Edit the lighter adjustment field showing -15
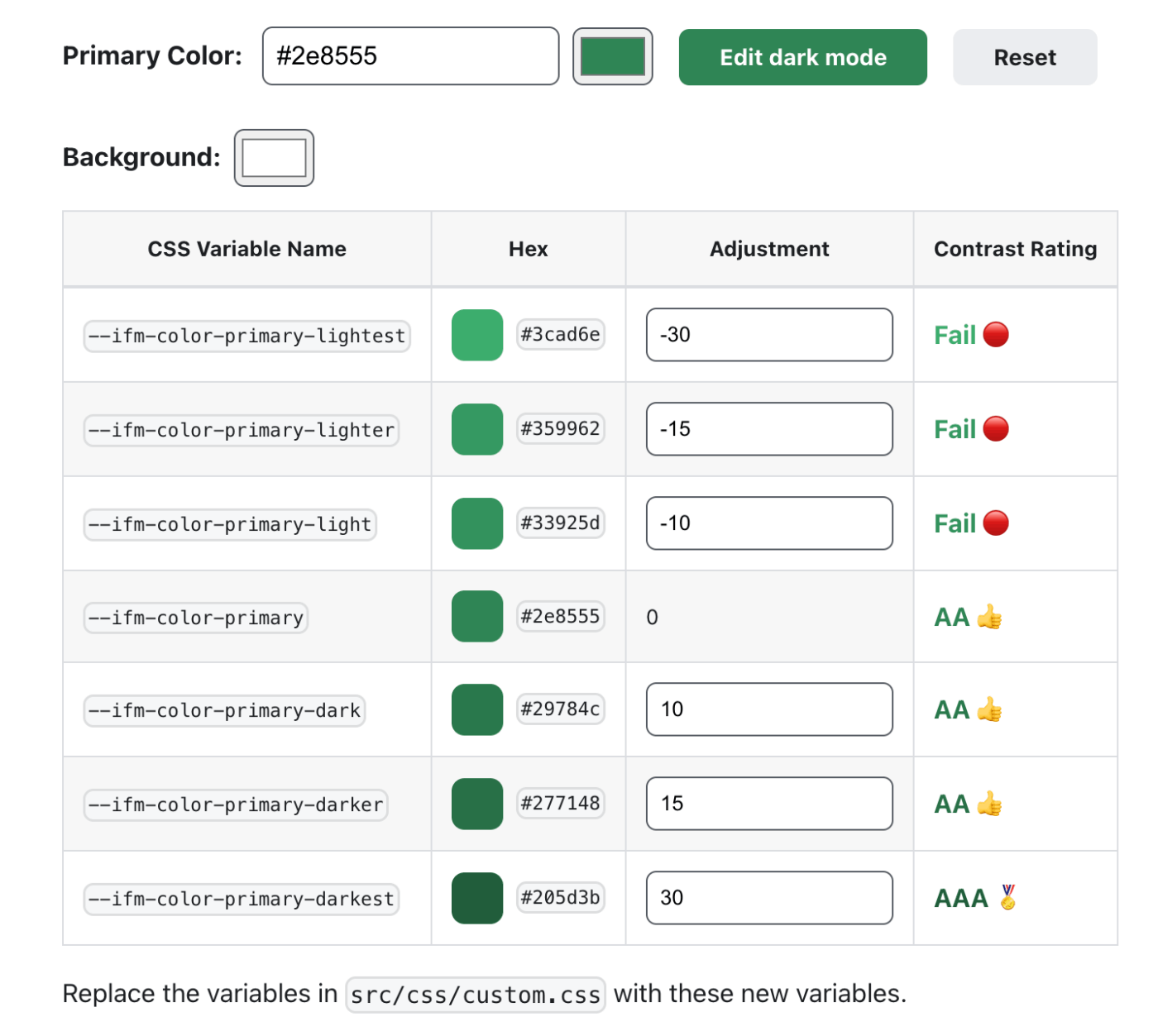This screenshot has width=1158, height=1036. [x=768, y=429]
